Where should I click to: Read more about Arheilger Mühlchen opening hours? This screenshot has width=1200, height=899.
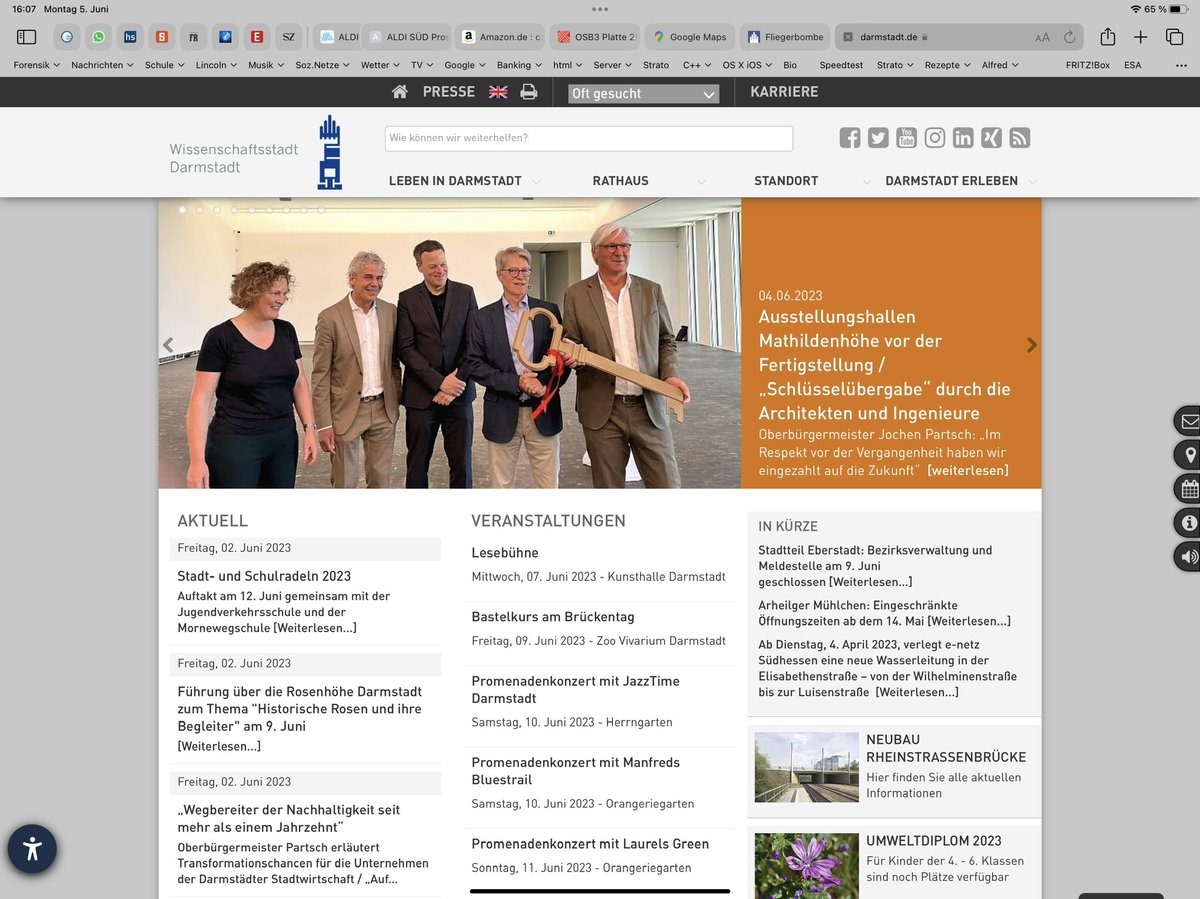(x=968, y=621)
